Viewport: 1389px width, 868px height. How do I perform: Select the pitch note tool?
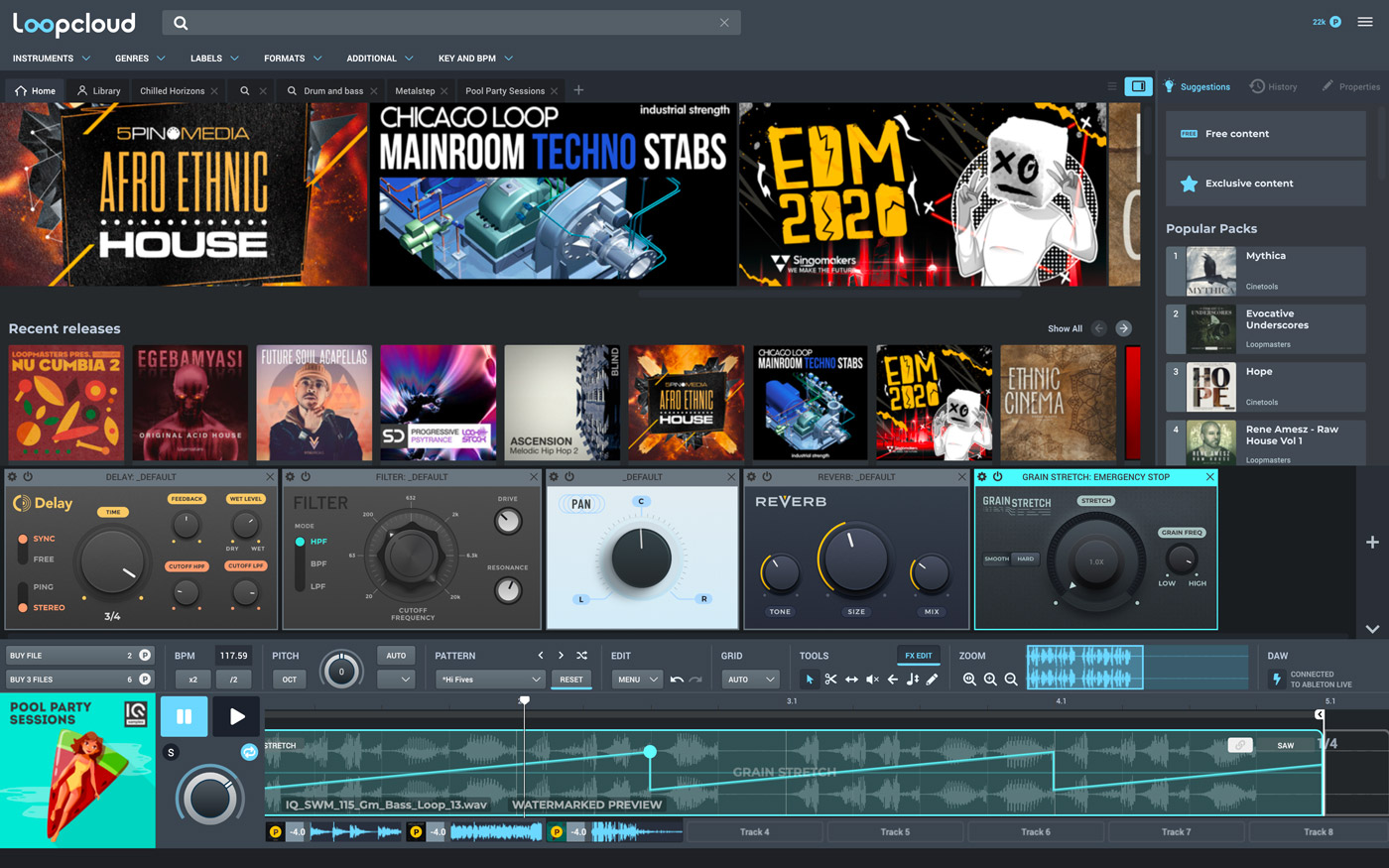click(x=913, y=679)
